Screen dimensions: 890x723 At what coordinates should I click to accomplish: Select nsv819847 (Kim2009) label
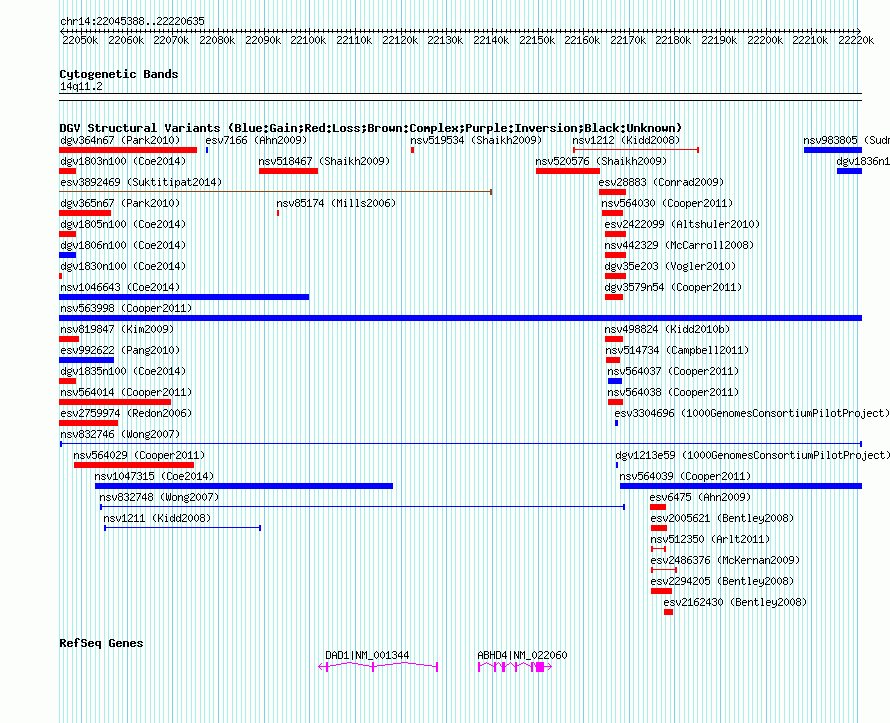tap(117, 329)
